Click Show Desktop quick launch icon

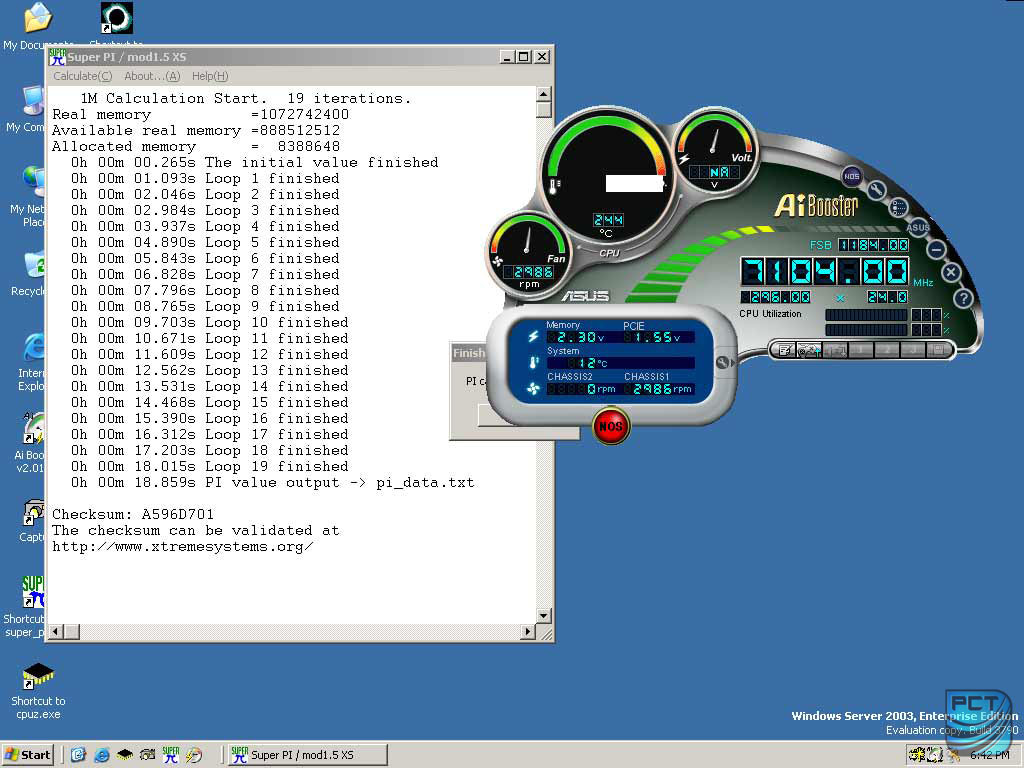pyautogui.click(x=78, y=755)
